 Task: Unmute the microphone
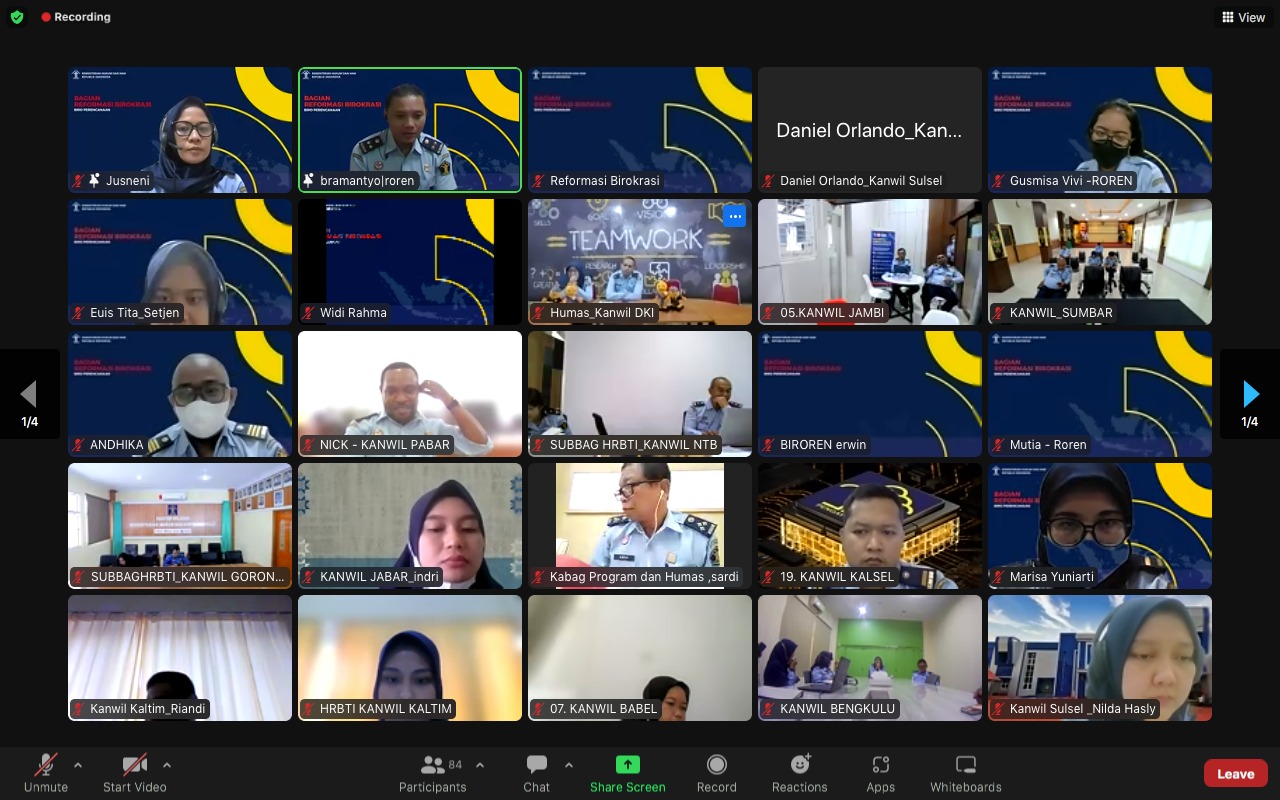click(x=46, y=772)
